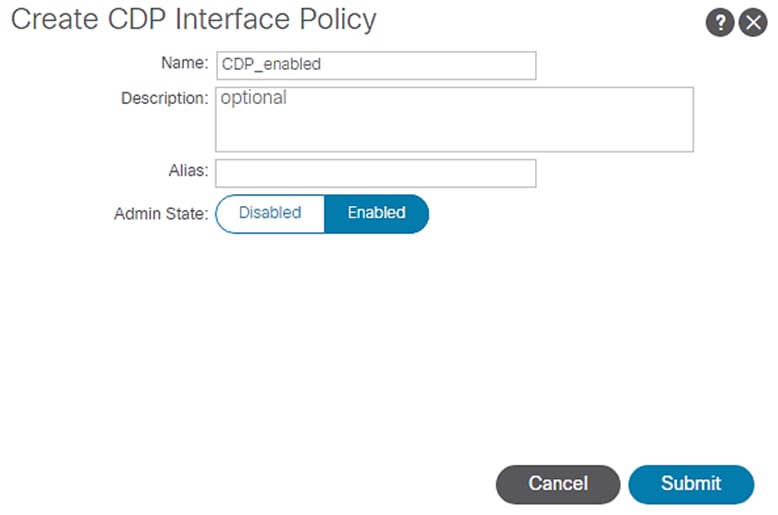Select the Enabled admin state option
The image size is (778, 515).
[x=376, y=213]
